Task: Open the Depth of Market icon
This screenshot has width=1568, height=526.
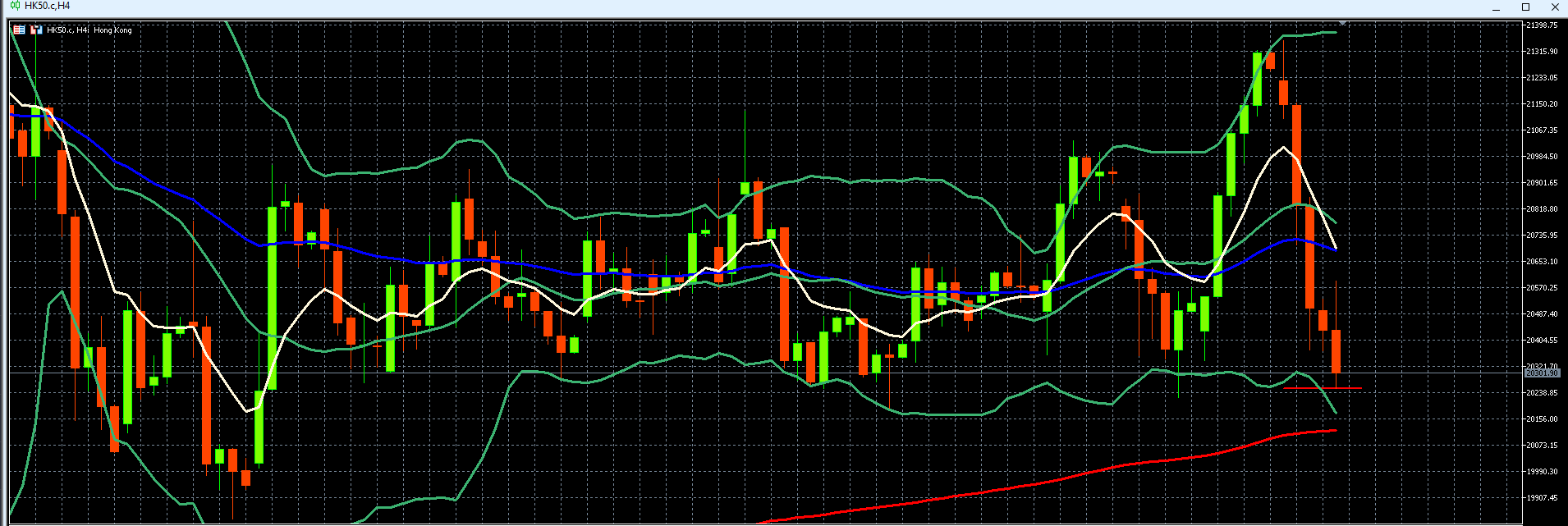Action: (x=36, y=30)
